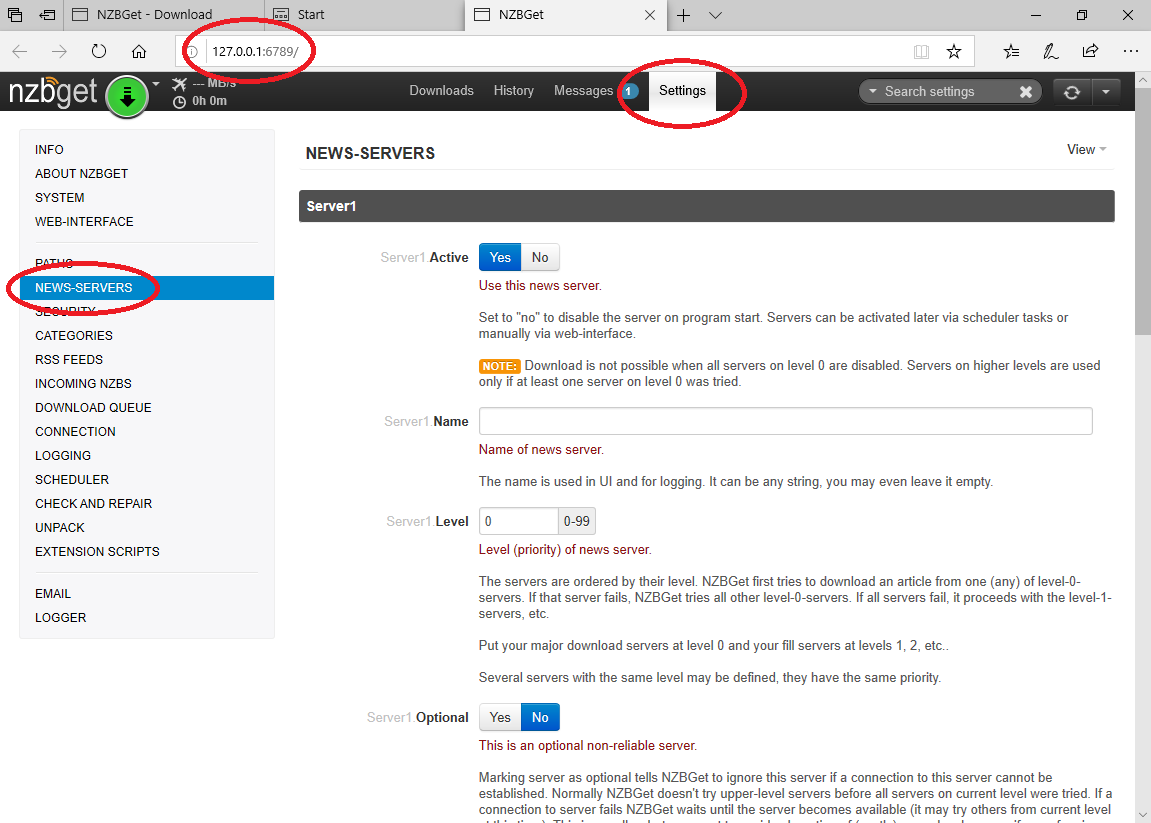The width and height of the screenshot is (1151, 823).
Task: Open INCOMING NZBS settings section
Action: pos(83,383)
